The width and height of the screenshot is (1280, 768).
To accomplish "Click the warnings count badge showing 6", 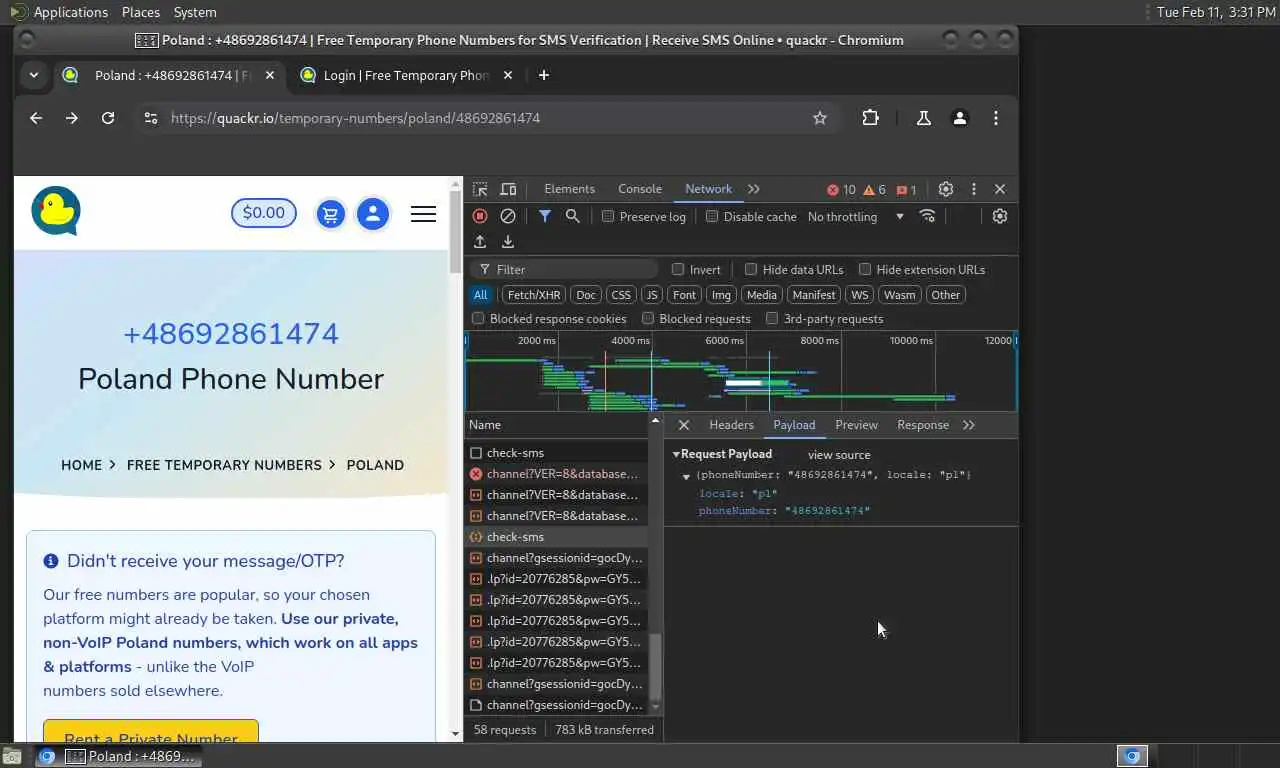I will pyautogui.click(x=874, y=190).
